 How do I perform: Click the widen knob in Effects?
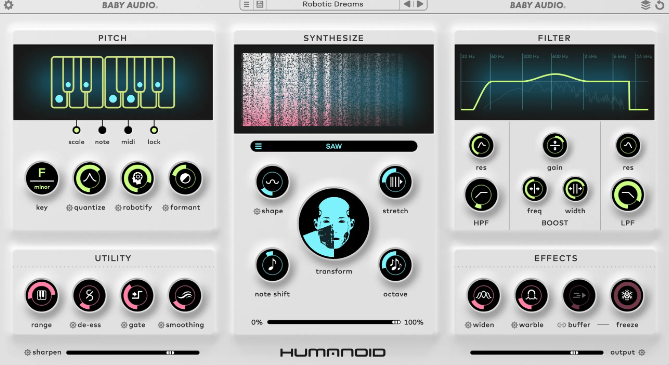pos(483,295)
